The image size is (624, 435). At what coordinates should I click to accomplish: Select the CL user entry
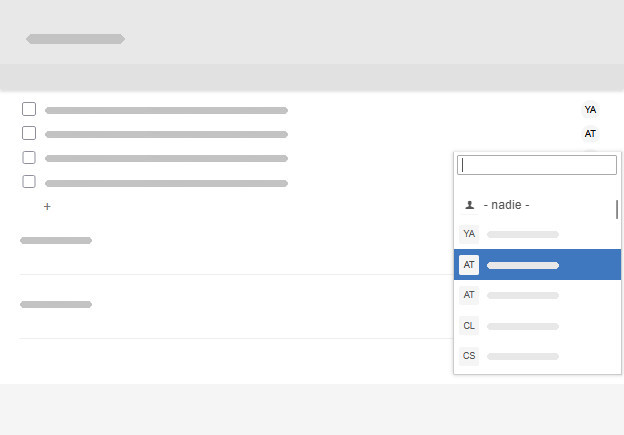coord(522,326)
